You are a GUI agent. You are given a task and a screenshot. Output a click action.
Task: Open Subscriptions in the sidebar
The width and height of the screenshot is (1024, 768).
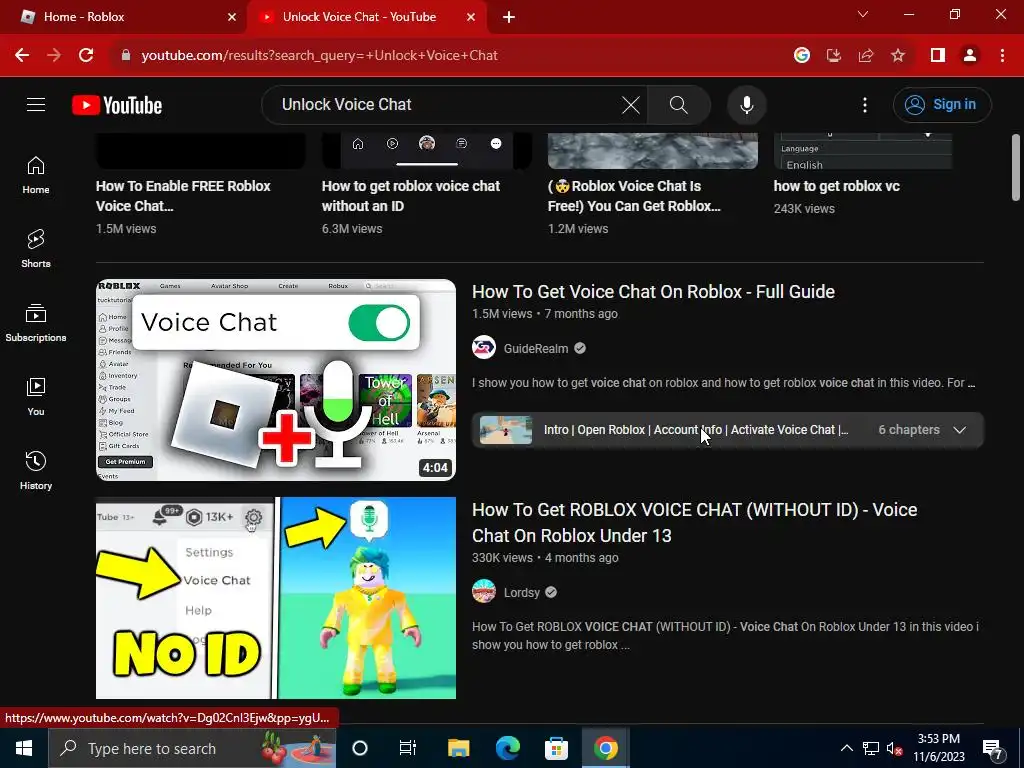point(36,323)
